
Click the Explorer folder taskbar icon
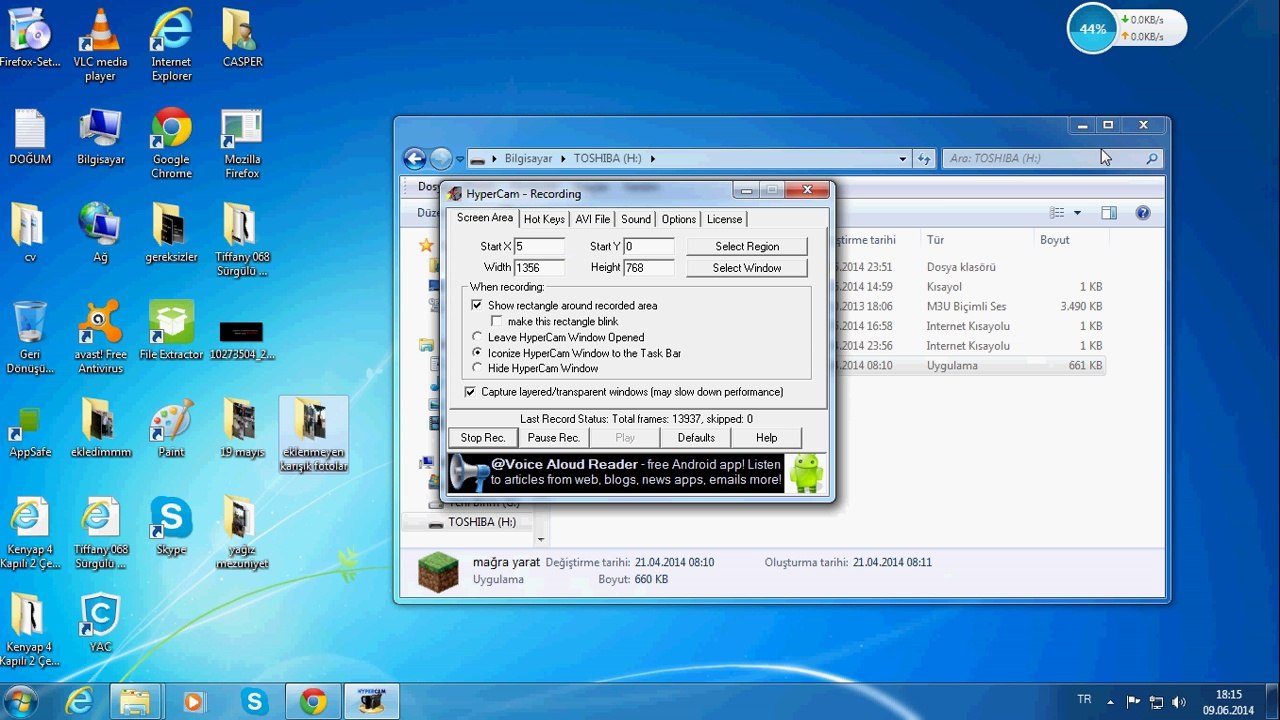136,702
